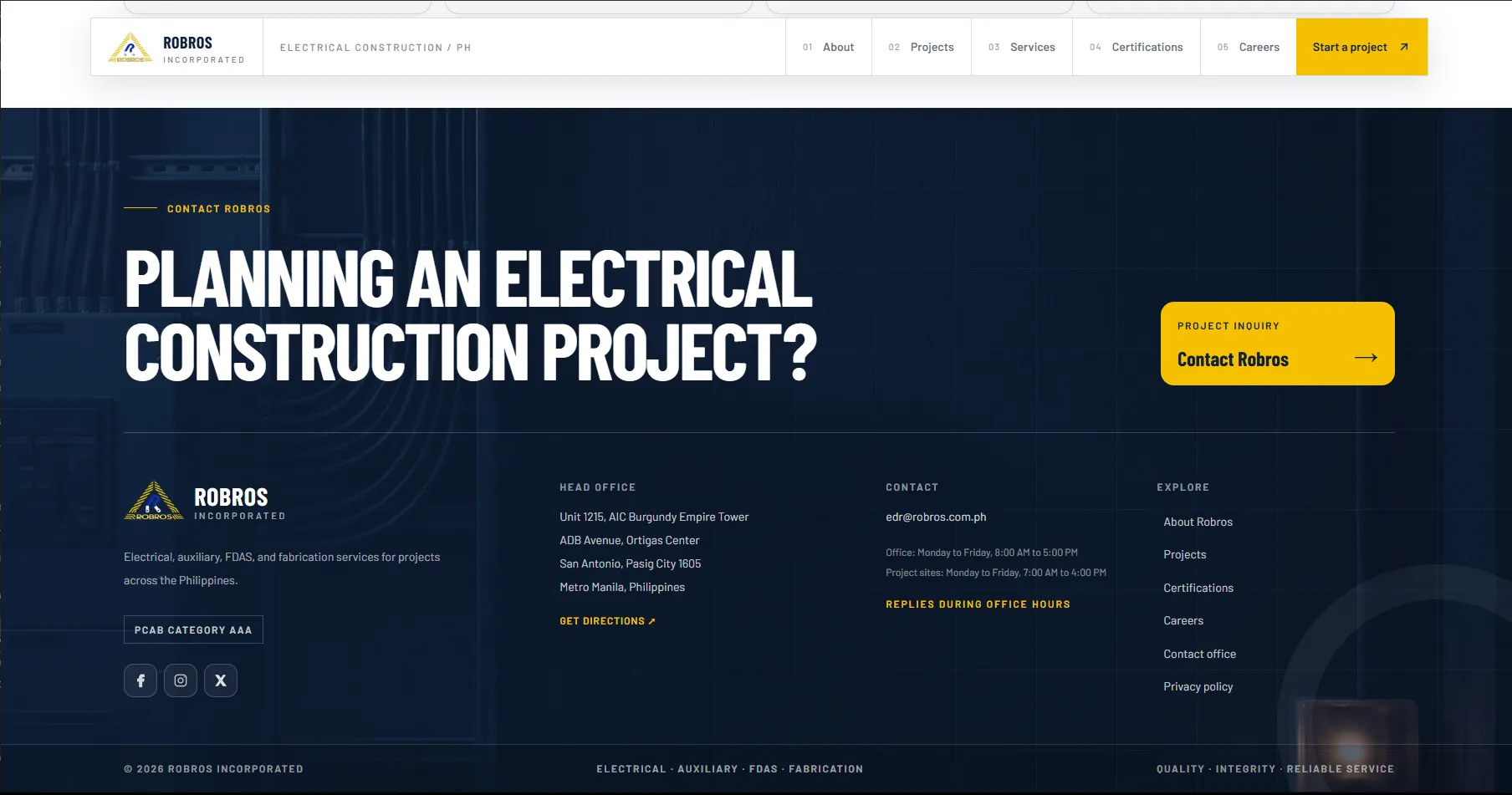Click the Get Directions link

coord(607,621)
